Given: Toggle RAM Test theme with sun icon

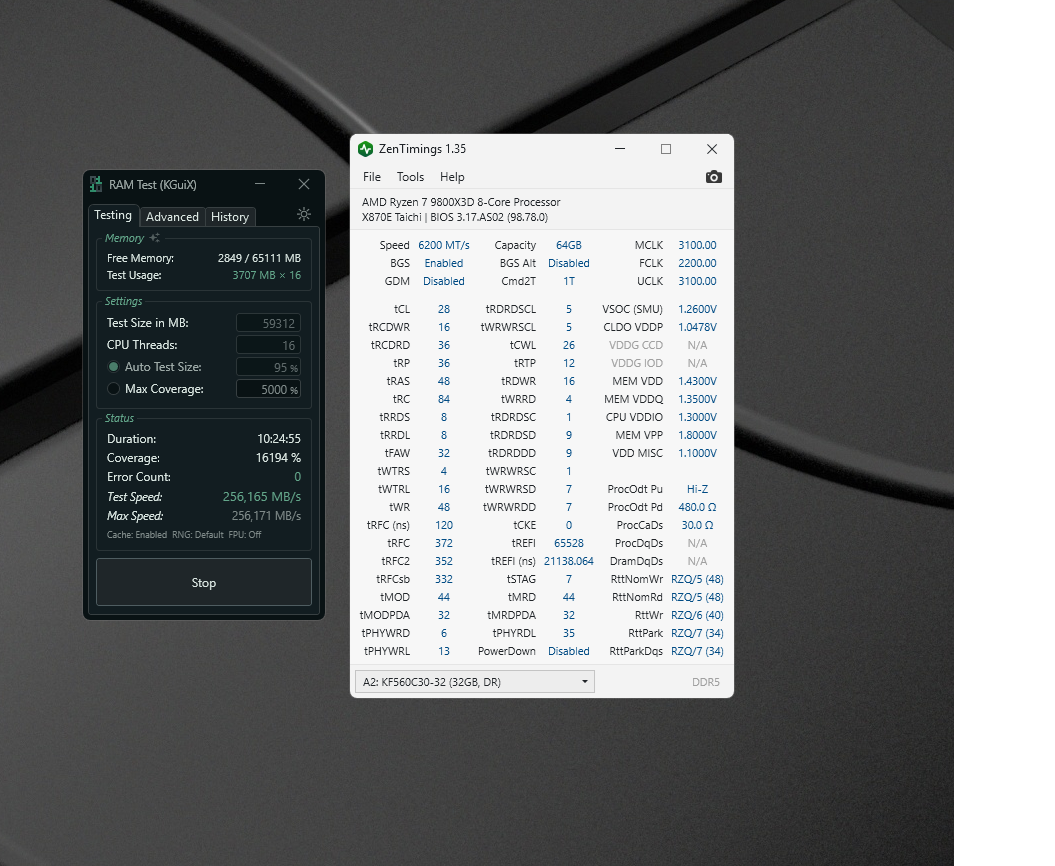Looking at the screenshot, I should [304, 214].
